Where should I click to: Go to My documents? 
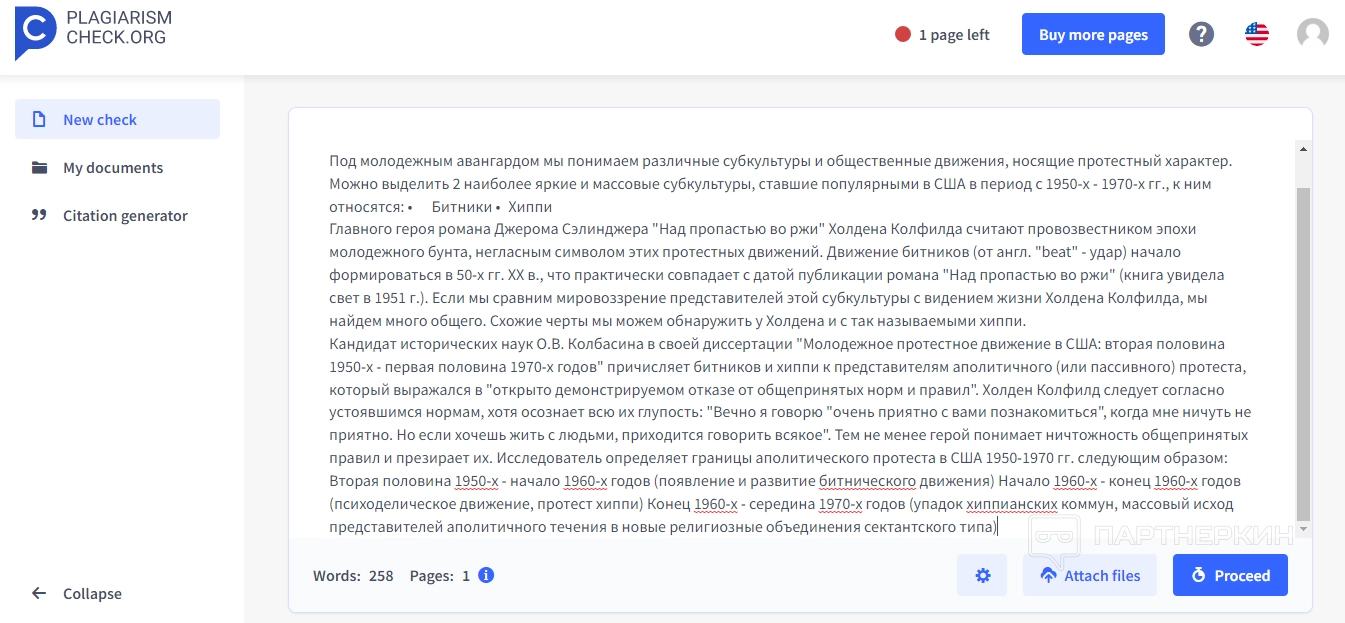[x=113, y=168]
